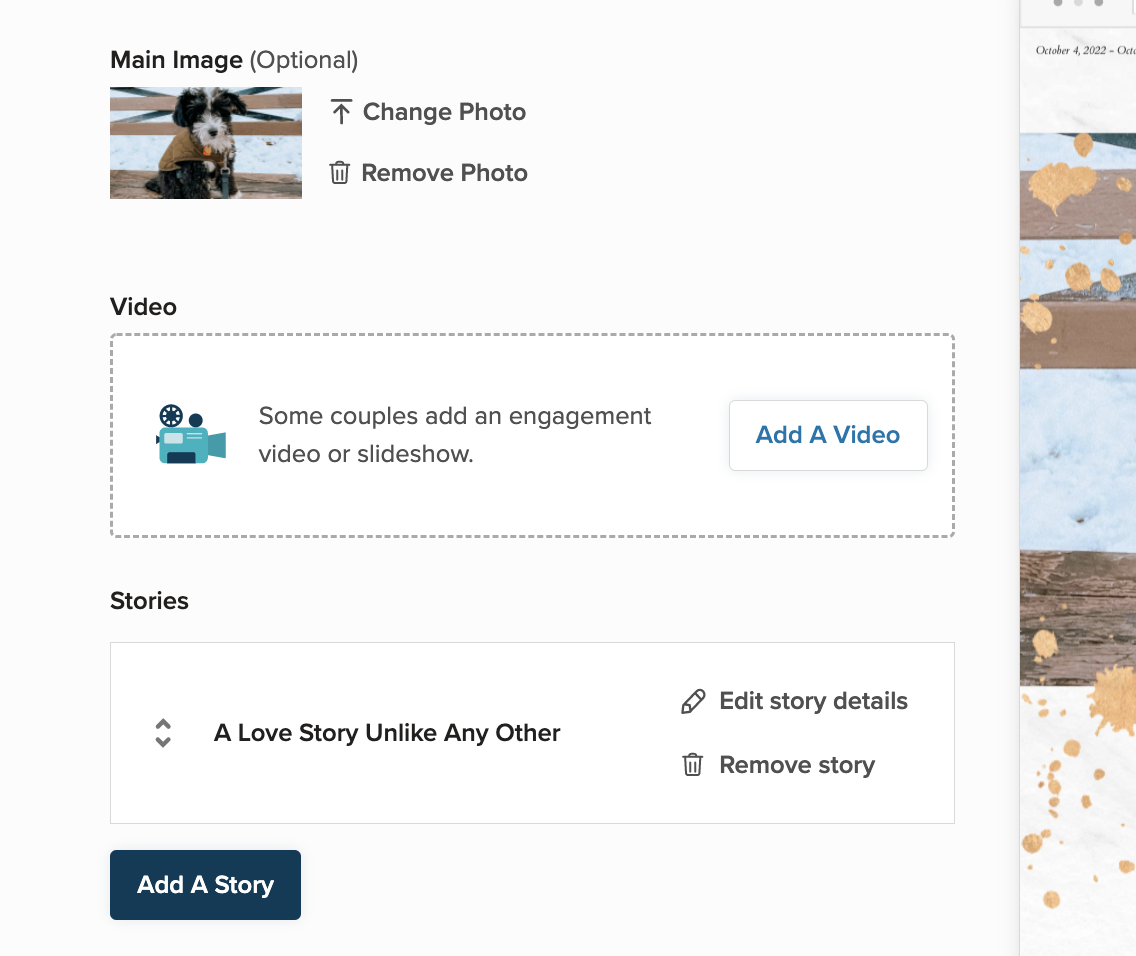
Task: Click the engagement video description text
Action: (455, 435)
